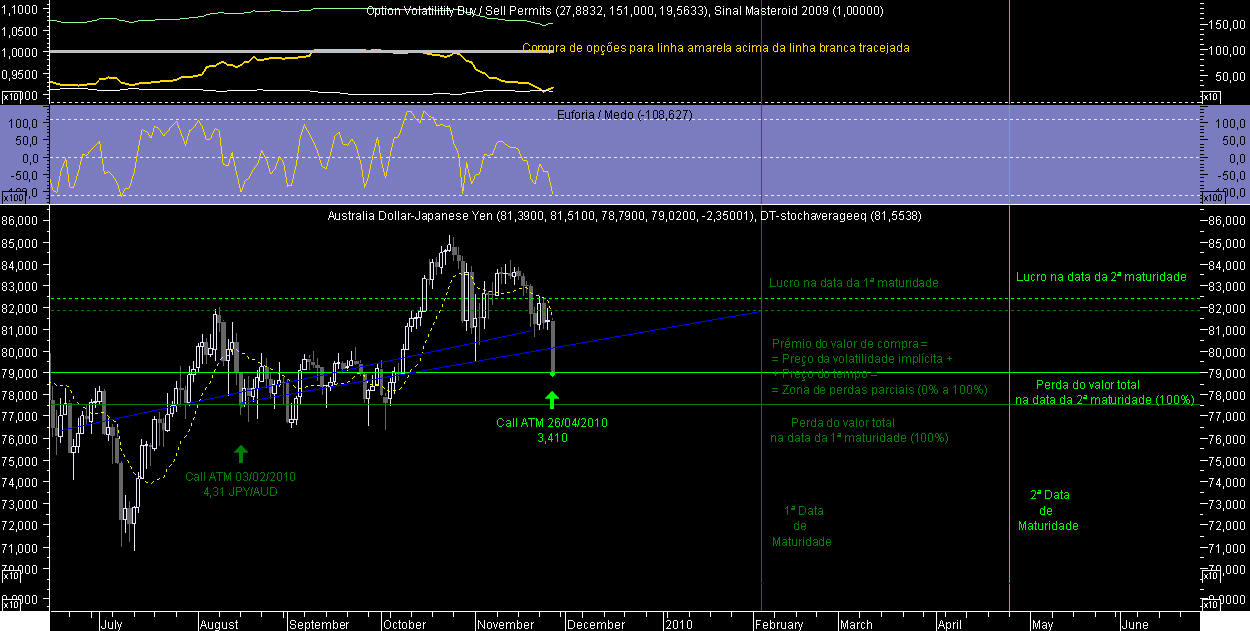Click 86,000 on the left price axis
Screen dimensions: 1250x631
pyautogui.click(x=19, y=220)
